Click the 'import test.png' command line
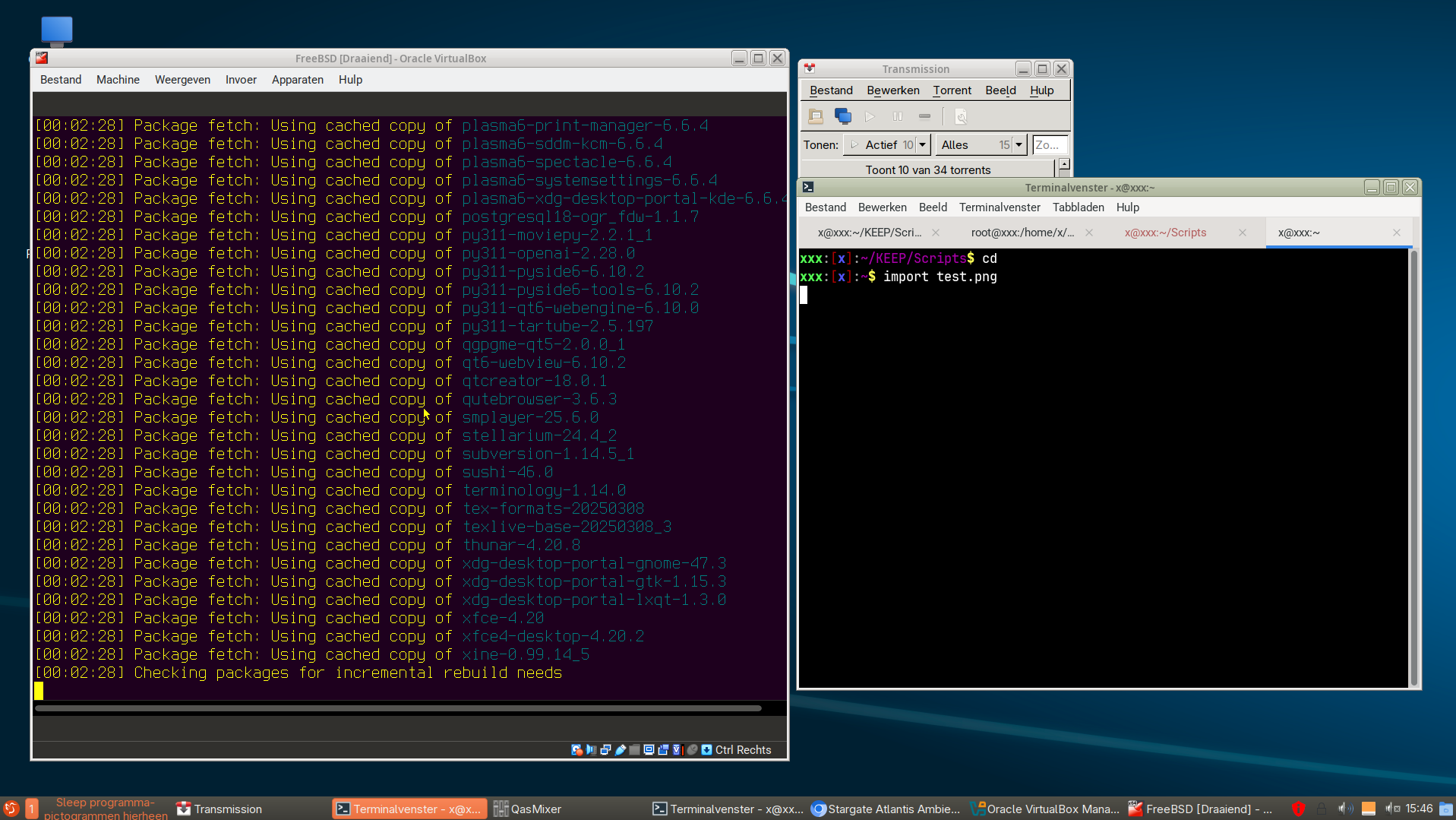1456x820 pixels. (x=940, y=277)
